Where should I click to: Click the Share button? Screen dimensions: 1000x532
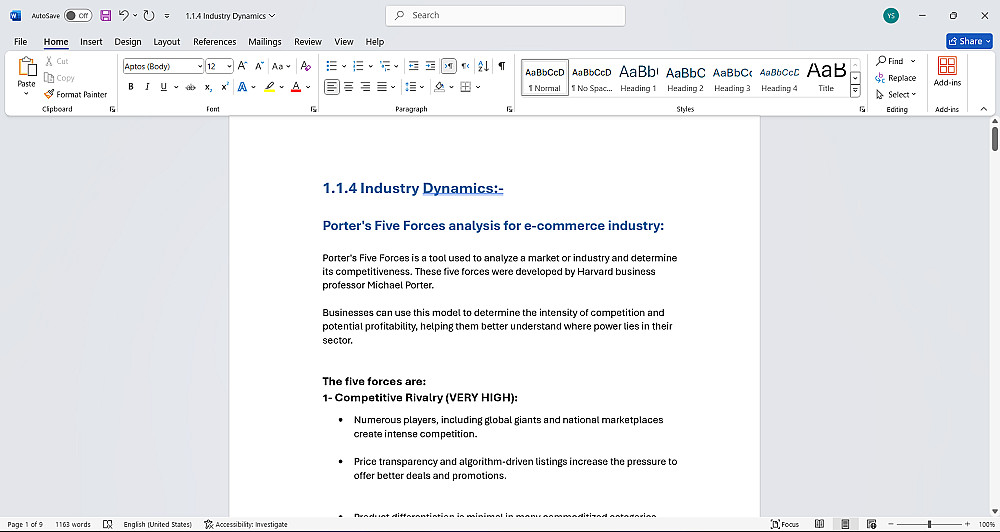click(968, 41)
